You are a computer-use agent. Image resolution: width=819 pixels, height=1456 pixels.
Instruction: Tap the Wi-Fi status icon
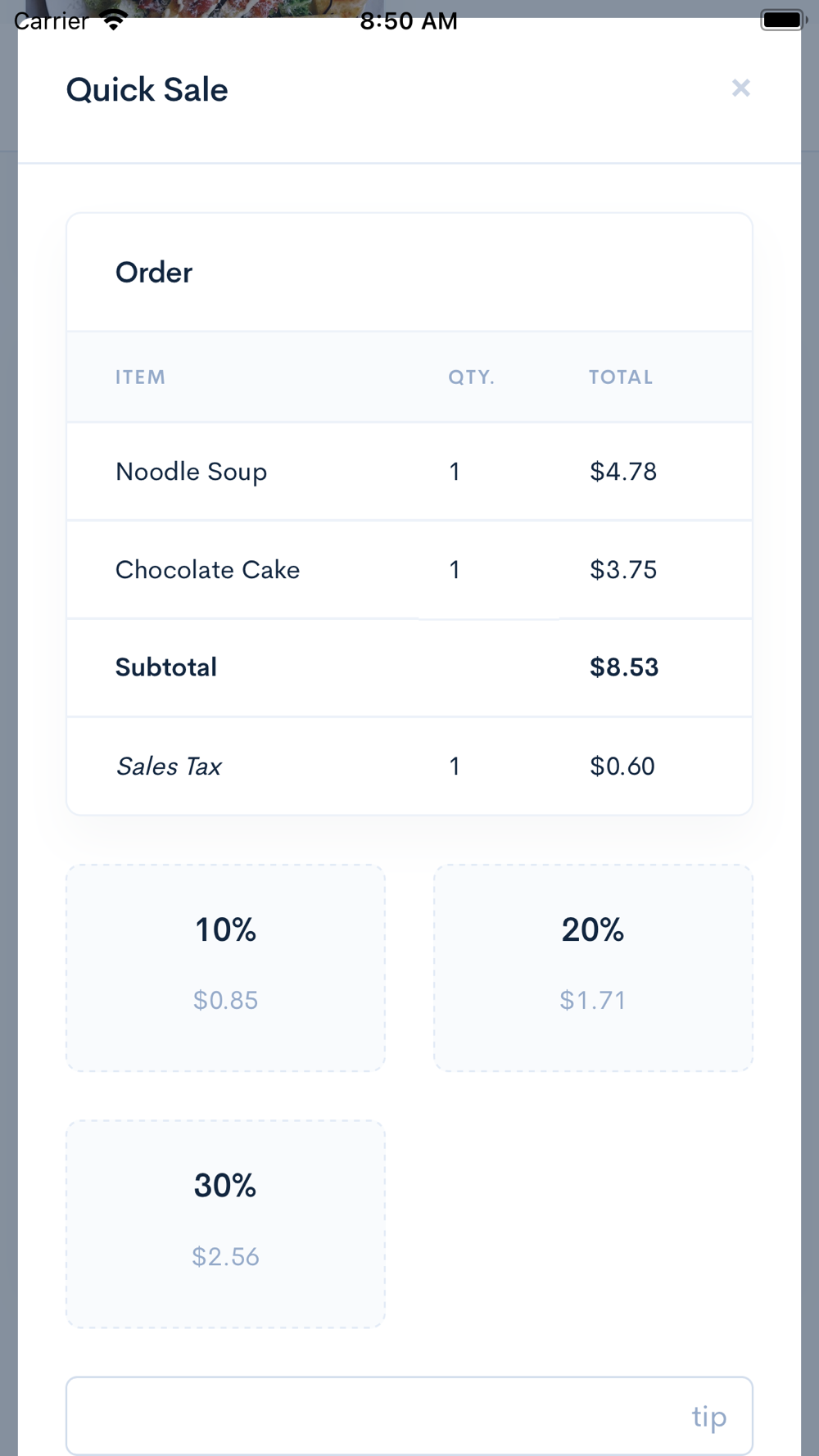coord(114,20)
